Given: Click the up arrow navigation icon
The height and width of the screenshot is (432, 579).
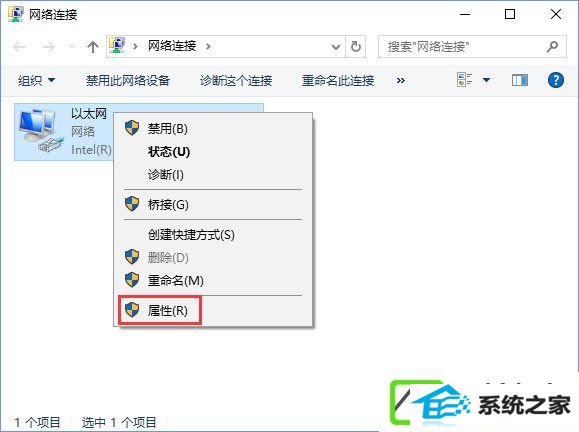Looking at the screenshot, I should (93, 47).
